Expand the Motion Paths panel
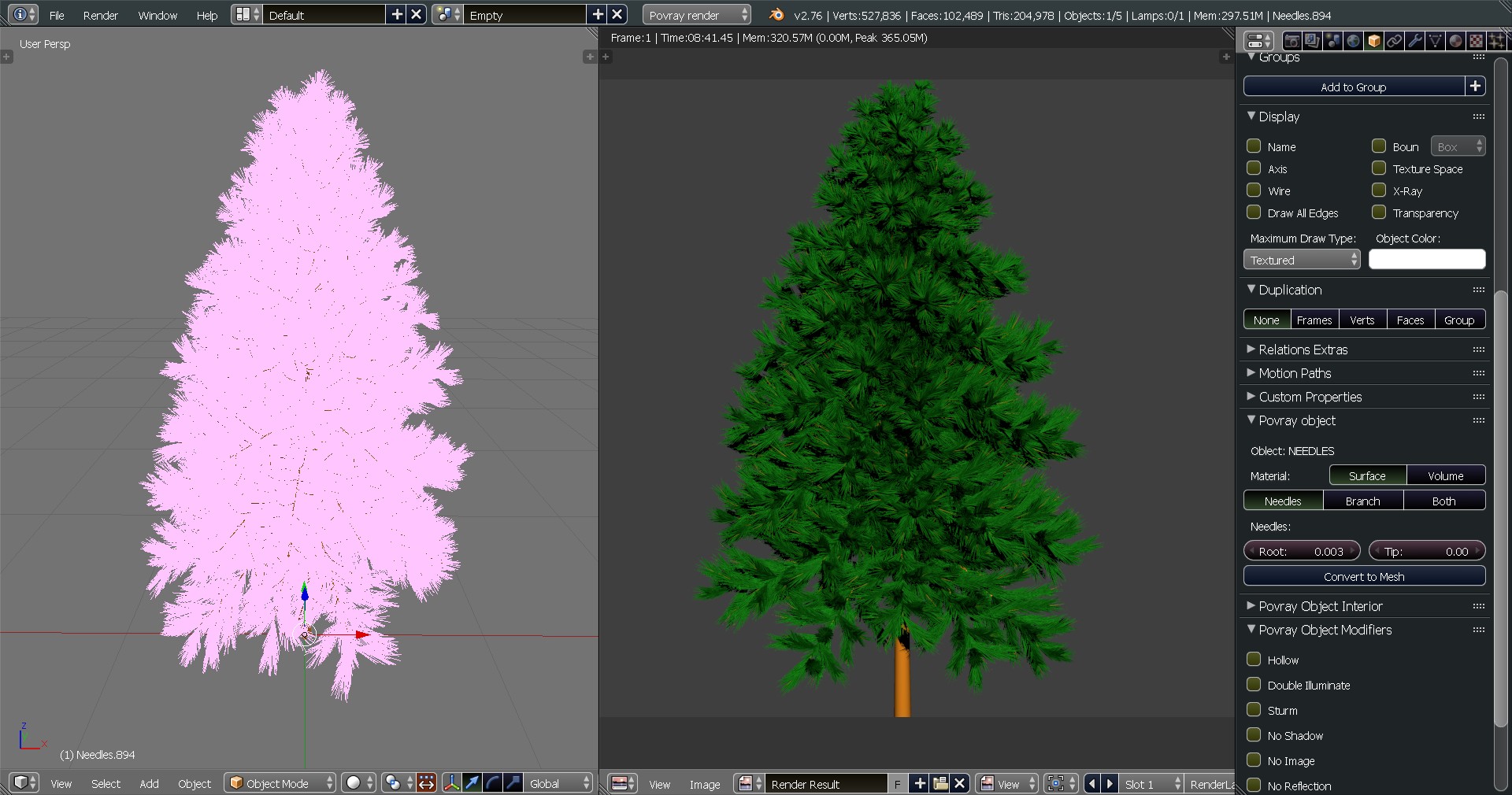 1295,373
